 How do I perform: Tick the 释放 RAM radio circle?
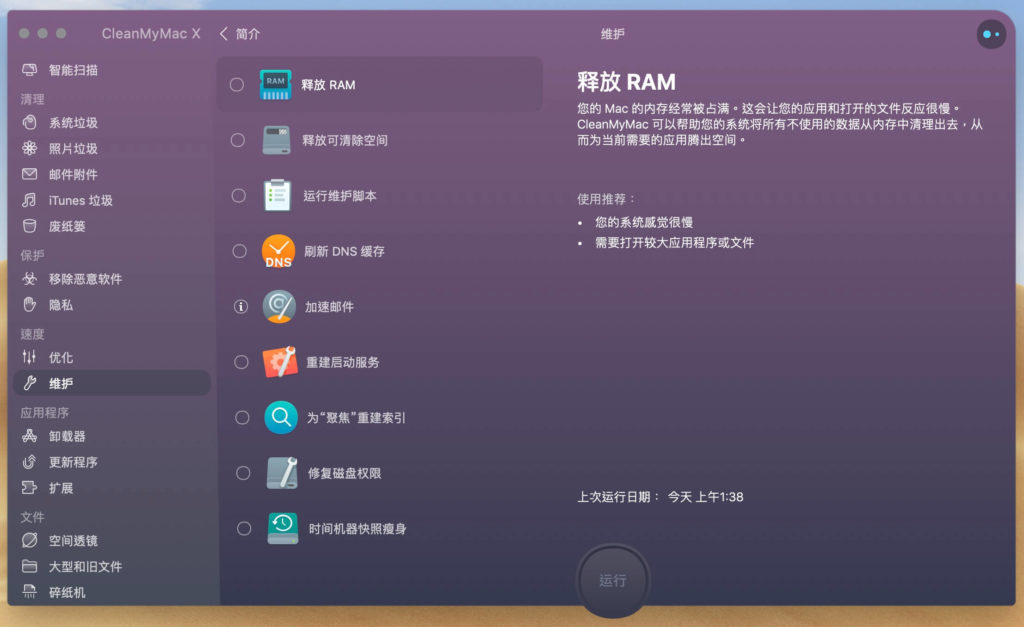237,85
